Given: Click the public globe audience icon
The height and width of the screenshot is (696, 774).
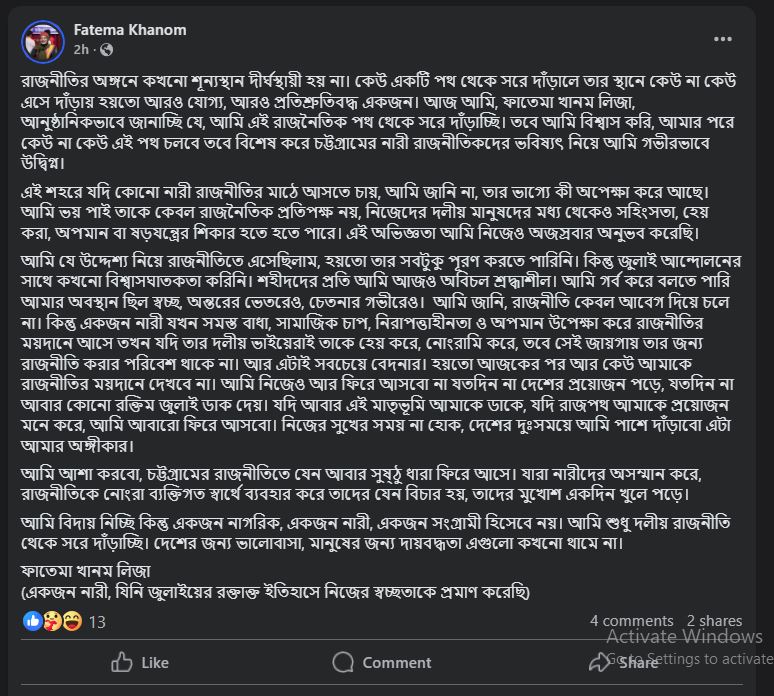Looking at the screenshot, I should [107, 50].
